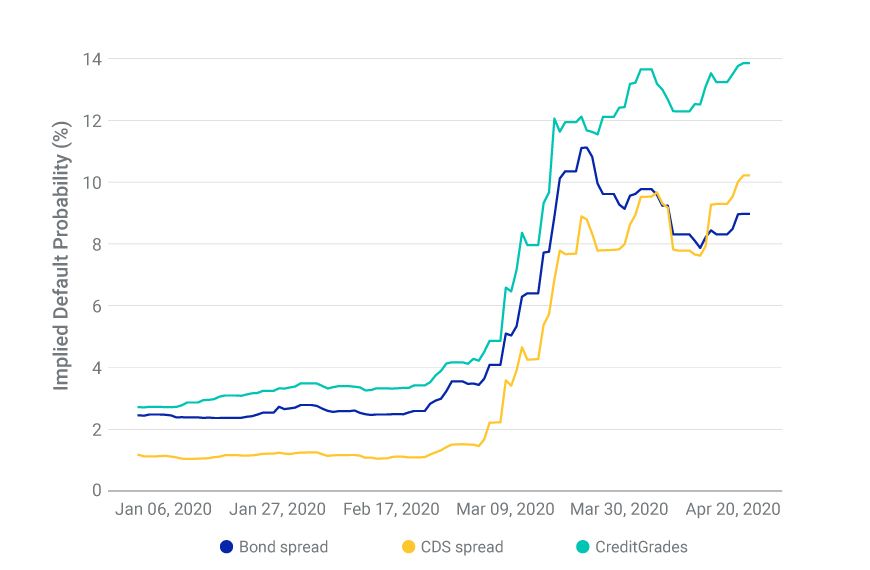Select the Apr 20, 2020 date label
Viewport: 870px width, 570px height.
click(x=731, y=509)
